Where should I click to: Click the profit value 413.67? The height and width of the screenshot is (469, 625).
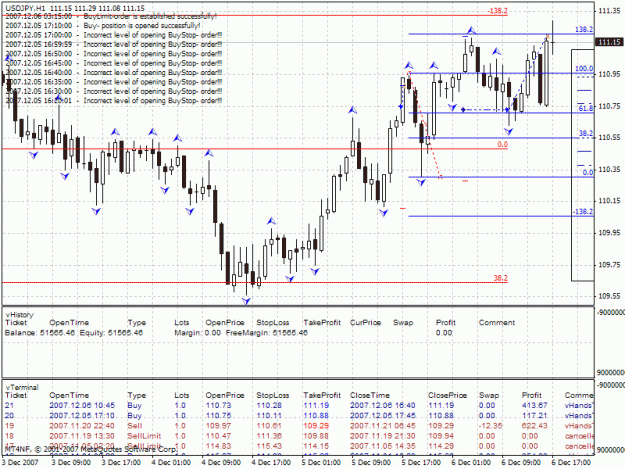[535, 405]
